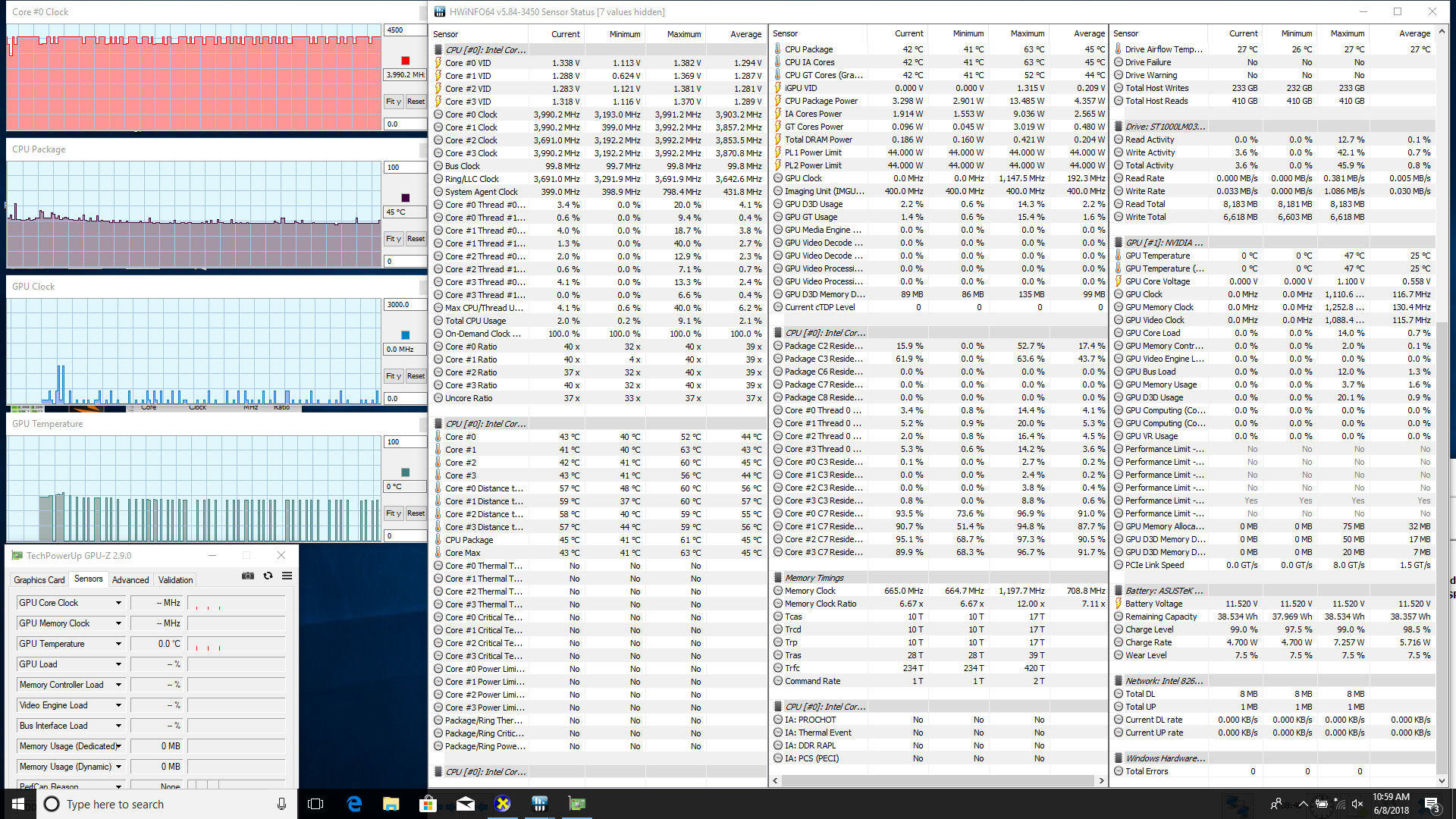Open Microsoft Store from the taskbar
1456x819 pixels.
click(428, 804)
